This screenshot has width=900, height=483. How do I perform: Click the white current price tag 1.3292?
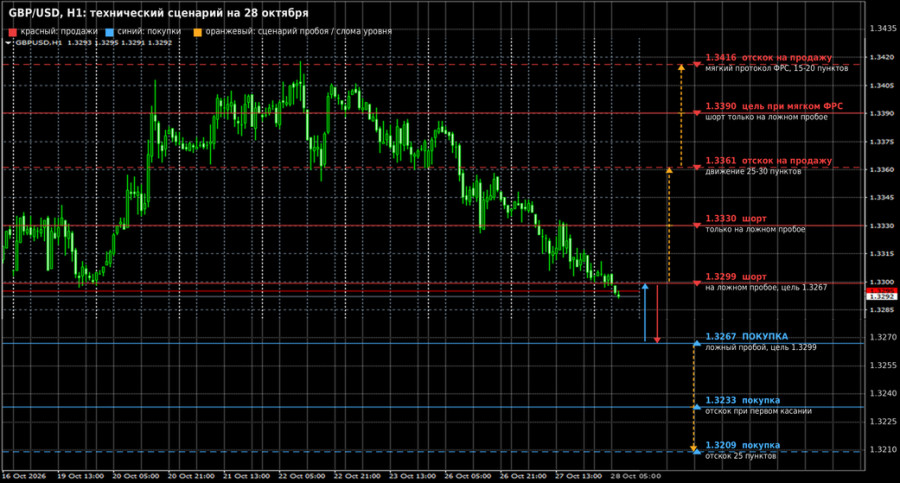882,297
